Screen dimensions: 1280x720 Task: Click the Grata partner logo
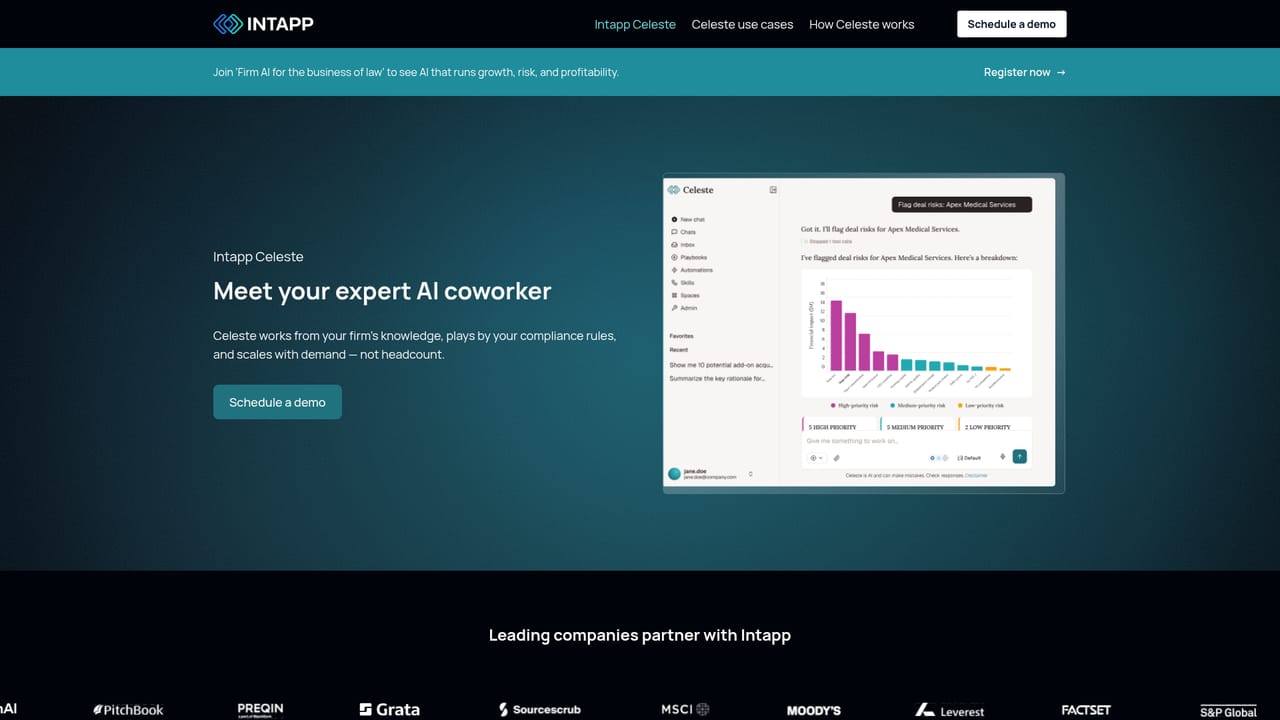[389, 710]
